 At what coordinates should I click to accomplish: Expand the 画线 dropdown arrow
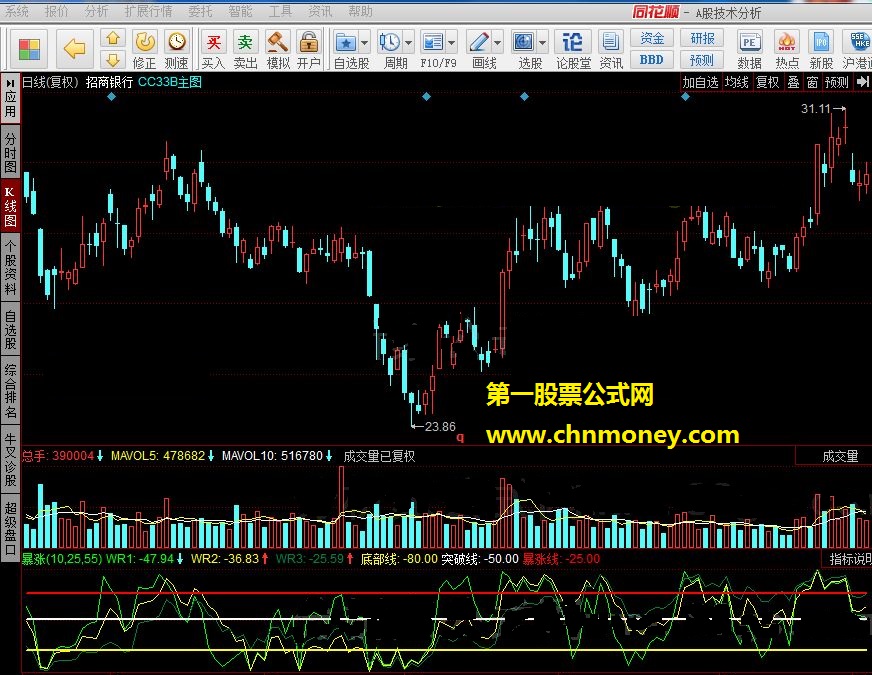(x=498, y=42)
